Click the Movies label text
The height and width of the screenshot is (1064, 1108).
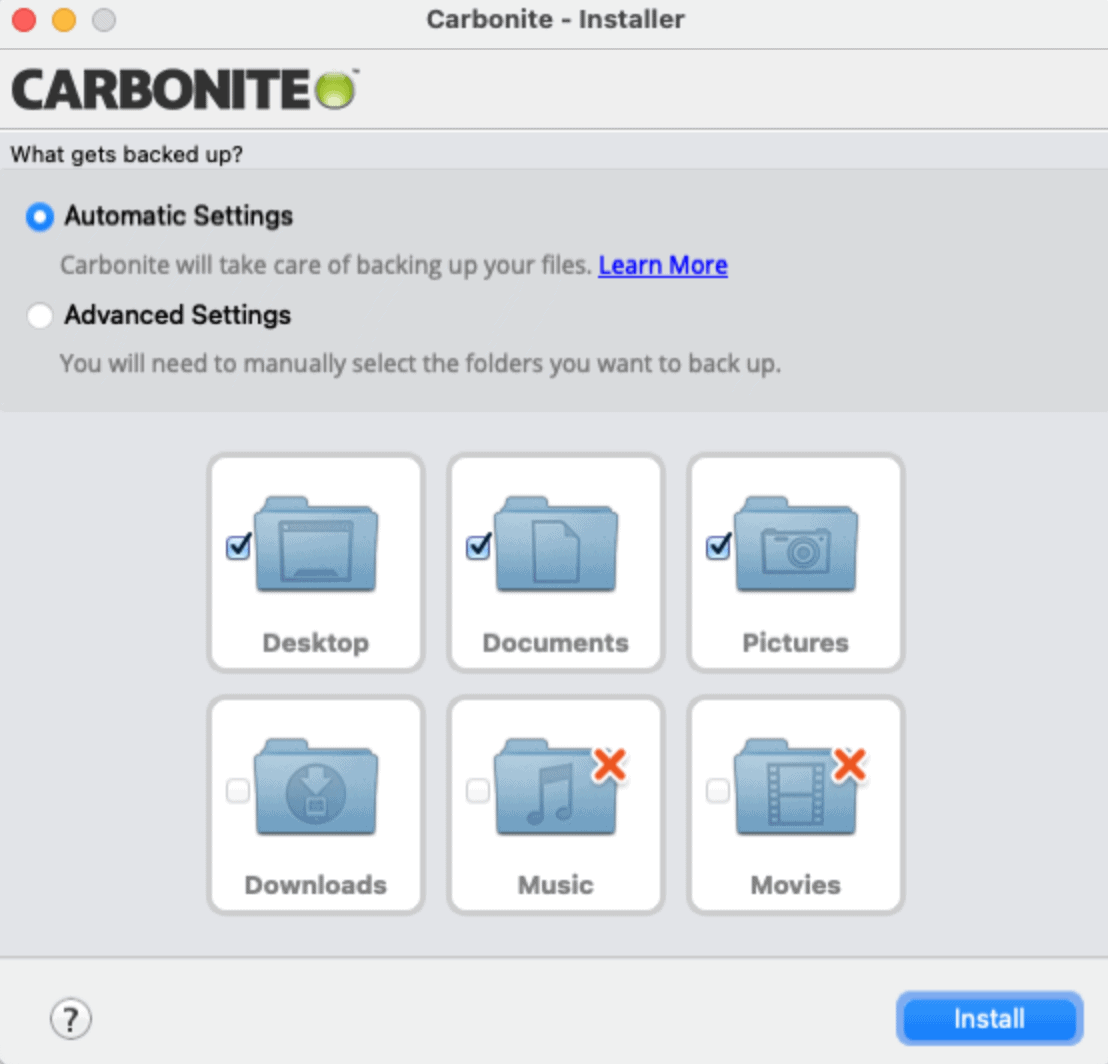796,885
